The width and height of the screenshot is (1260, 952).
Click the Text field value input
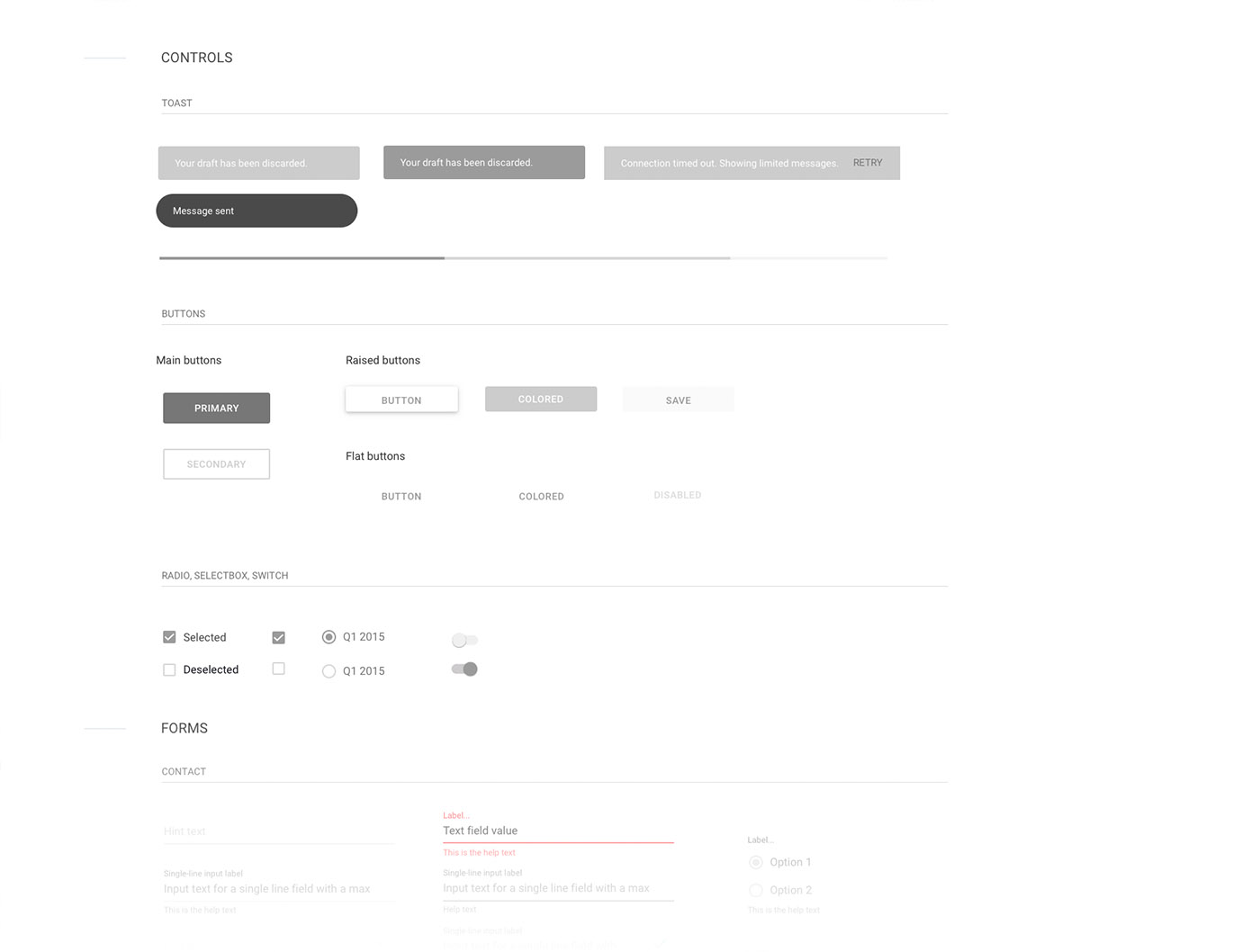tap(558, 831)
